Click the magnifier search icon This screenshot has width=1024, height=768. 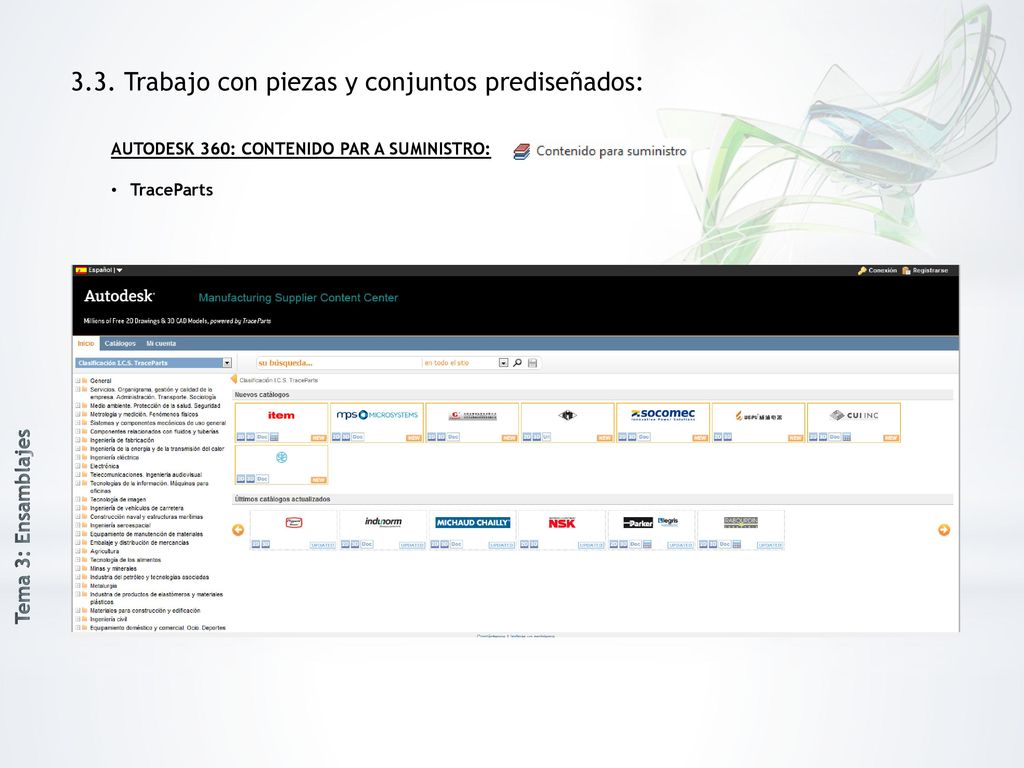[517, 362]
